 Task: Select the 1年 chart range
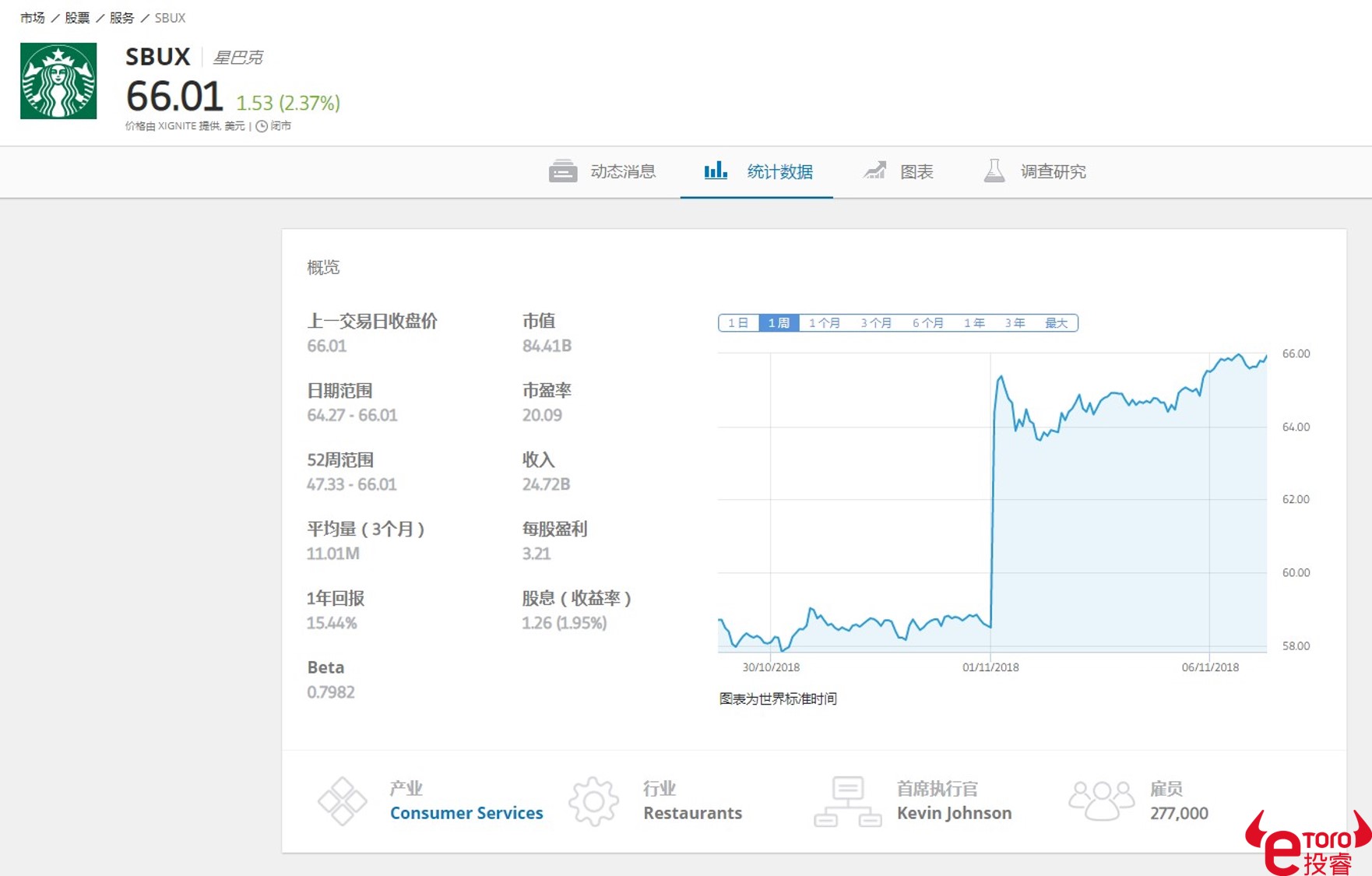click(974, 323)
